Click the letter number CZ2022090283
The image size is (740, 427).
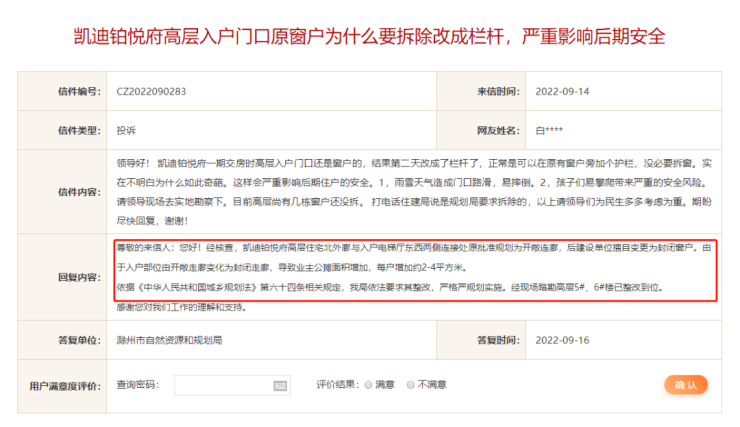tap(151, 92)
